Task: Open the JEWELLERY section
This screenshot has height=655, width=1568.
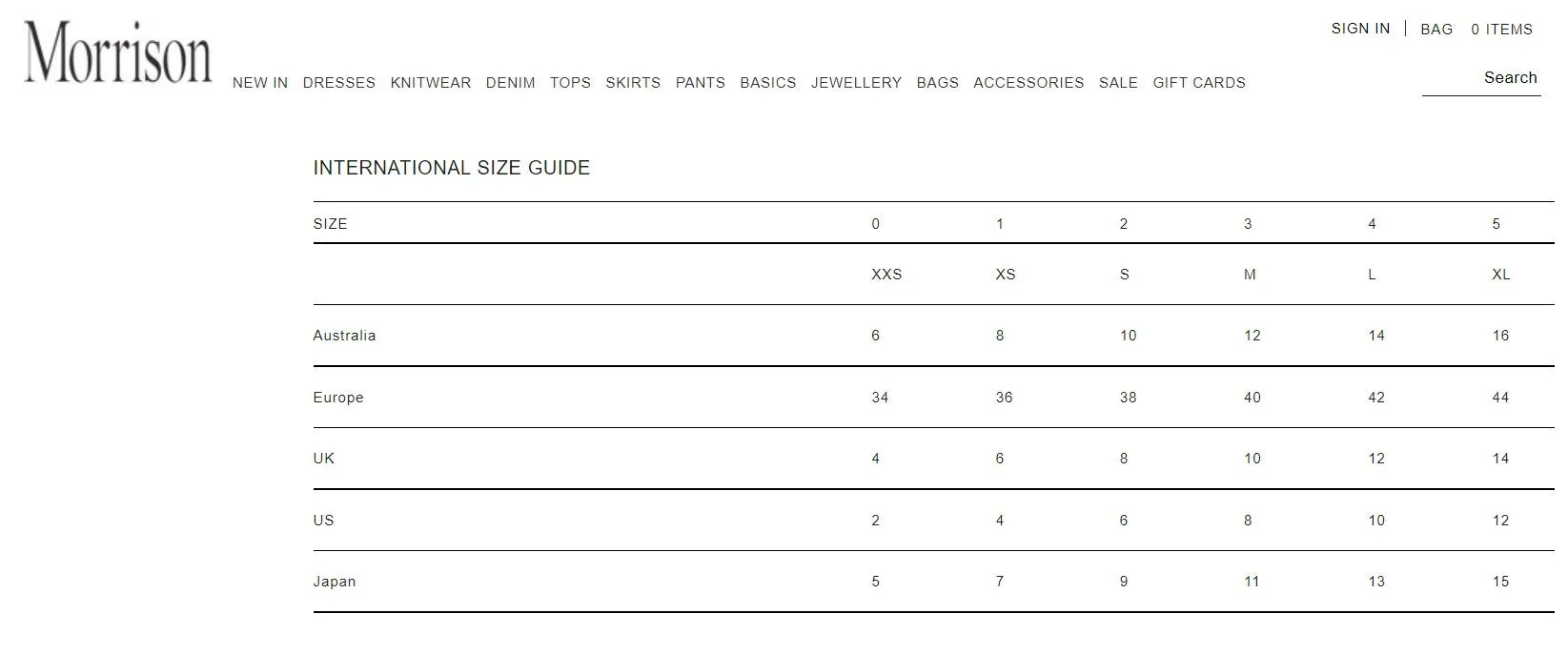Action: point(856,83)
